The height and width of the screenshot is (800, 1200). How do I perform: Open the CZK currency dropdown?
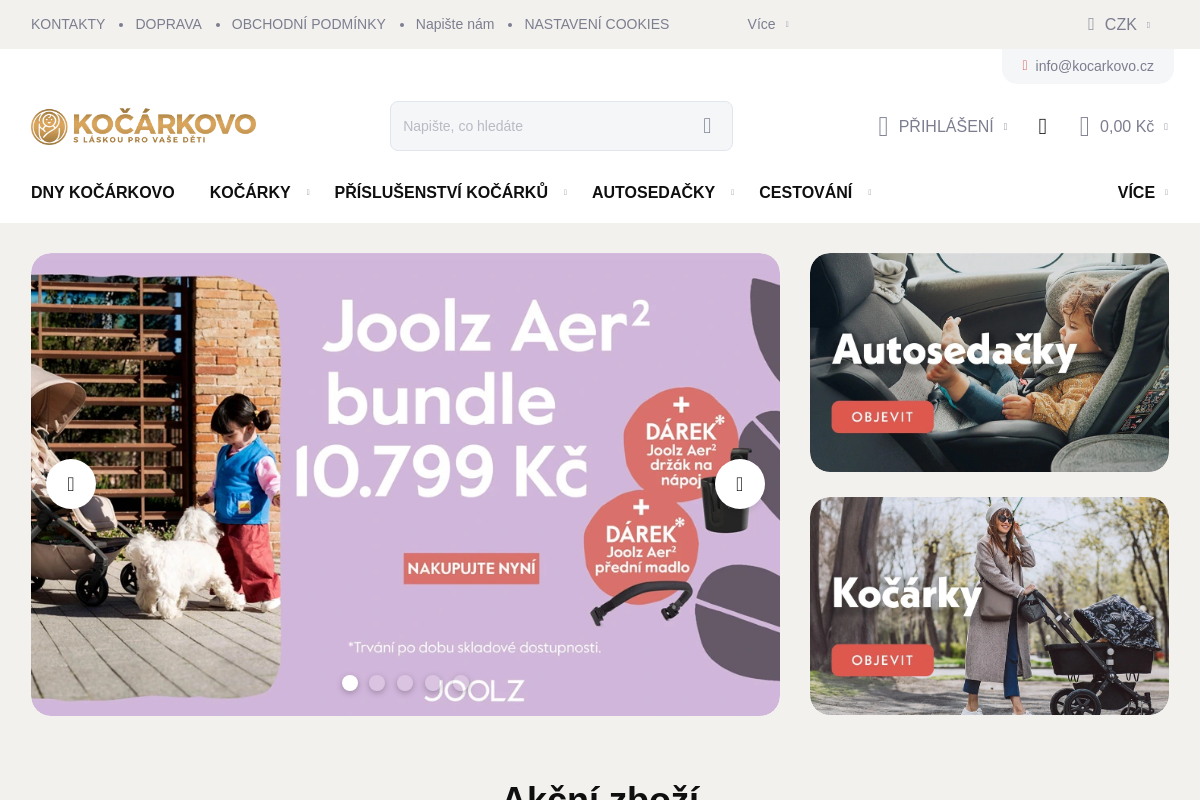tap(1119, 24)
